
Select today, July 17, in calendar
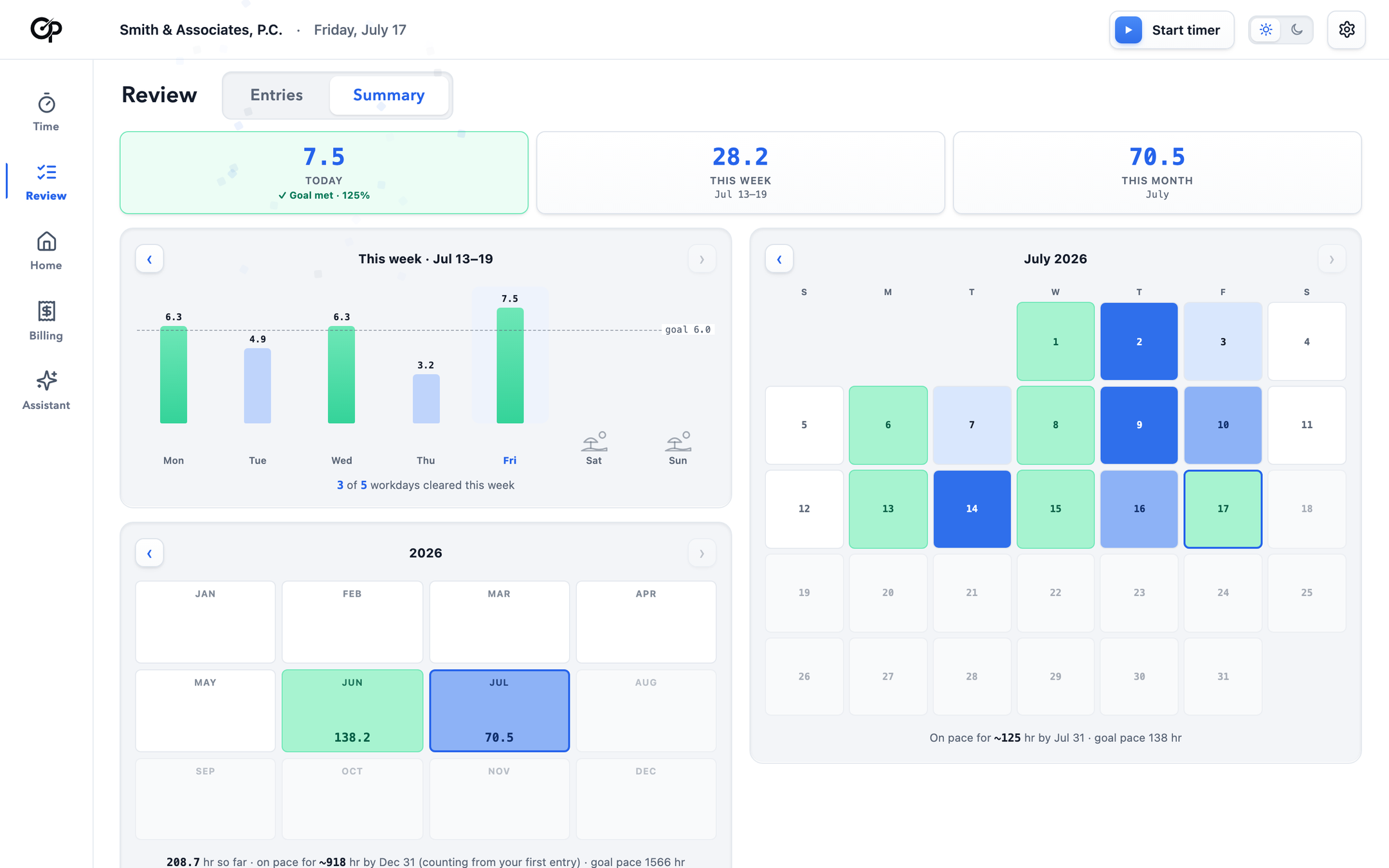pyautogui.click(x=1223, y=509)
